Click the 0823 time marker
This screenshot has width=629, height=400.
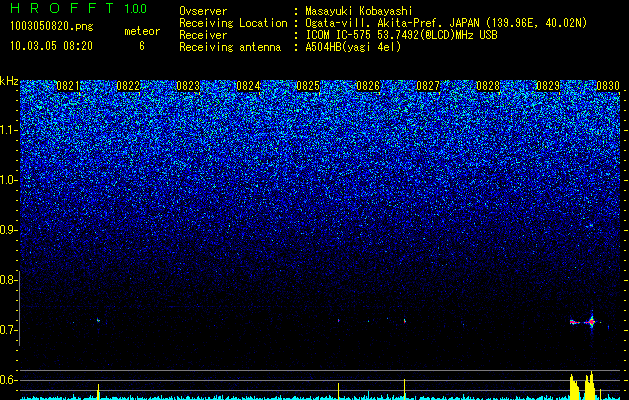188,86
